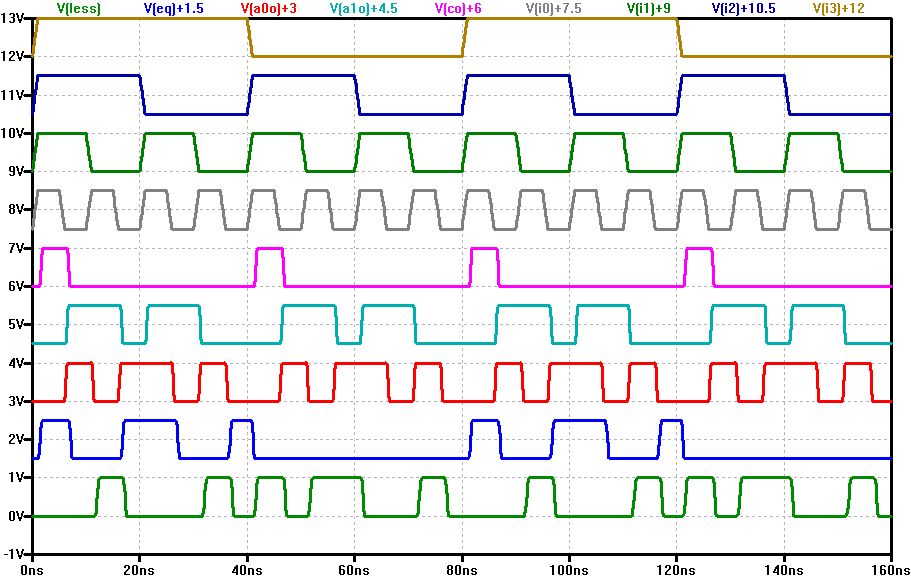This screenshot has height=580, width=911.
Task: Click the 160ns time axis label
Action: pos(889,569)
